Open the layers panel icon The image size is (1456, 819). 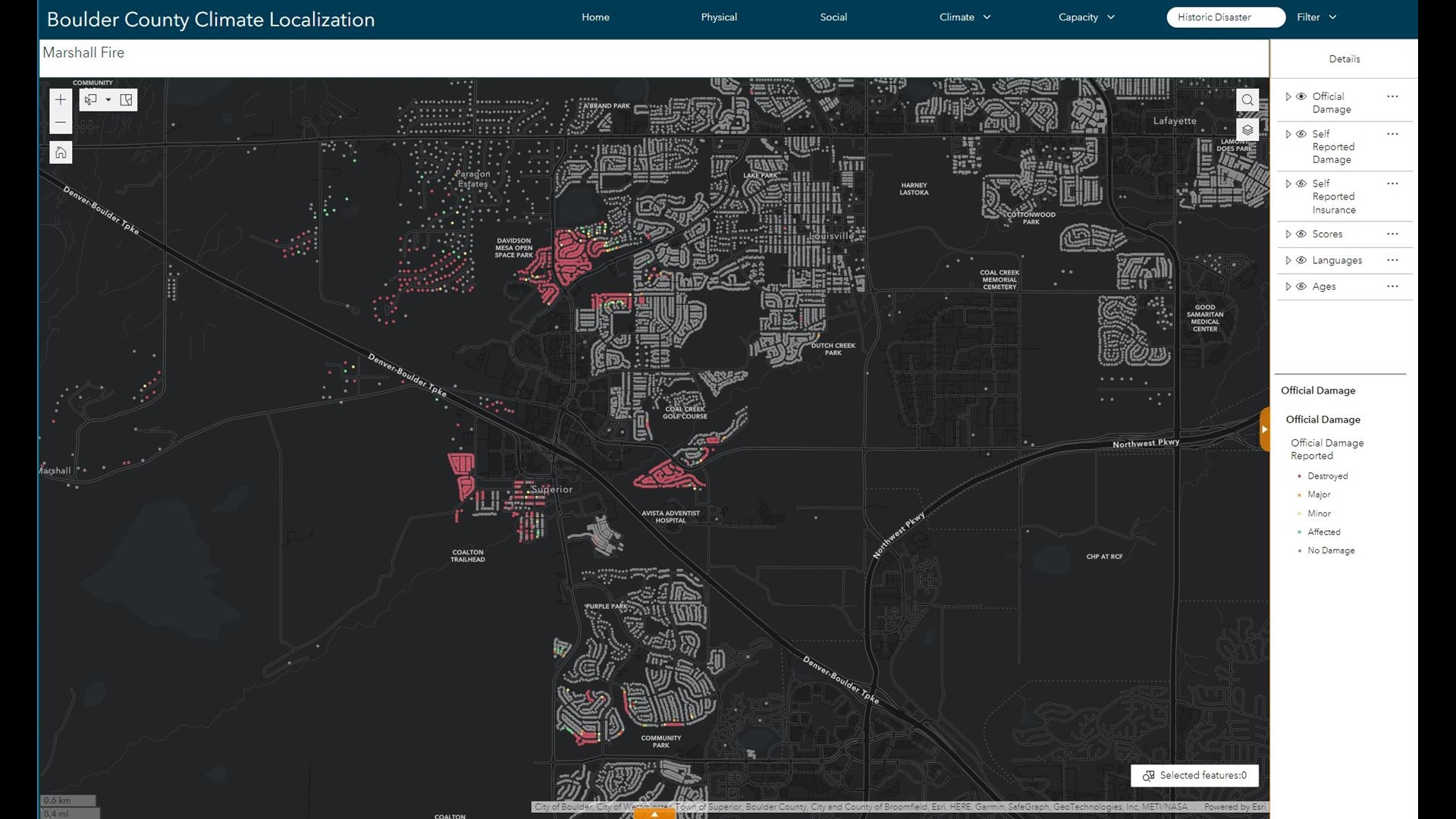1247,129
